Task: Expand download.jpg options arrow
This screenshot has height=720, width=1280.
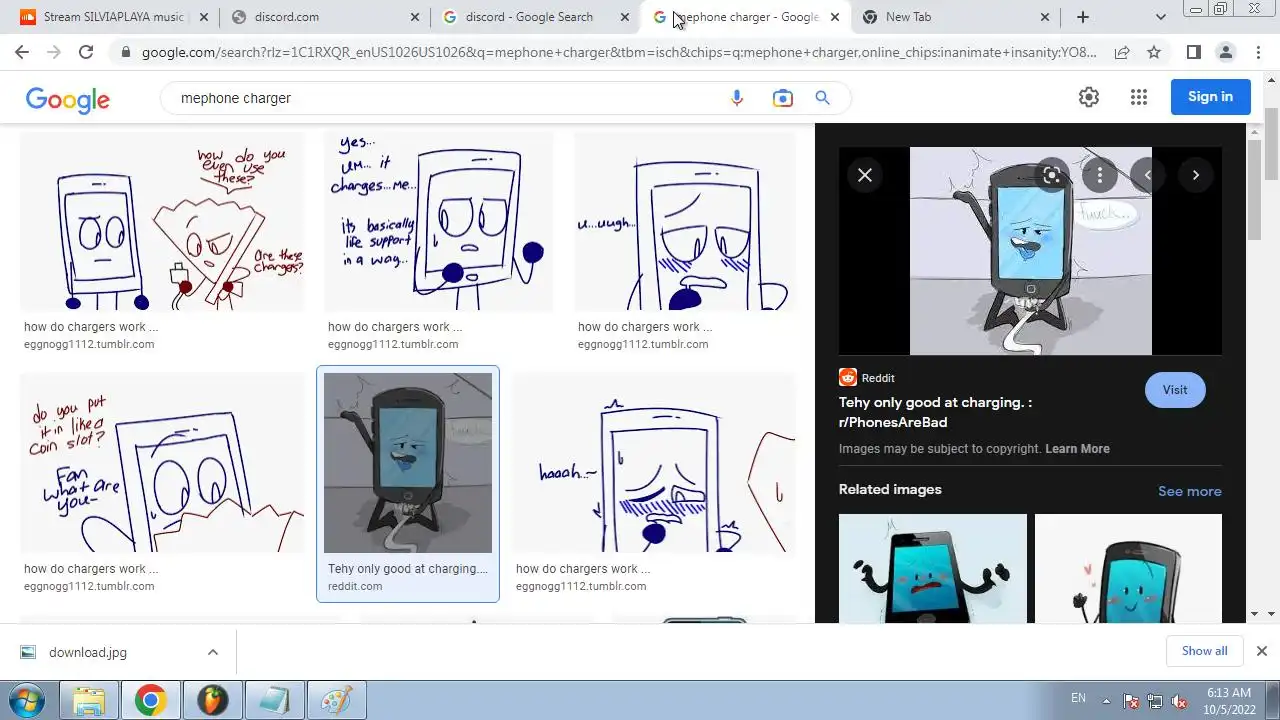Action: pyautogui.click(x=213, y=652)
